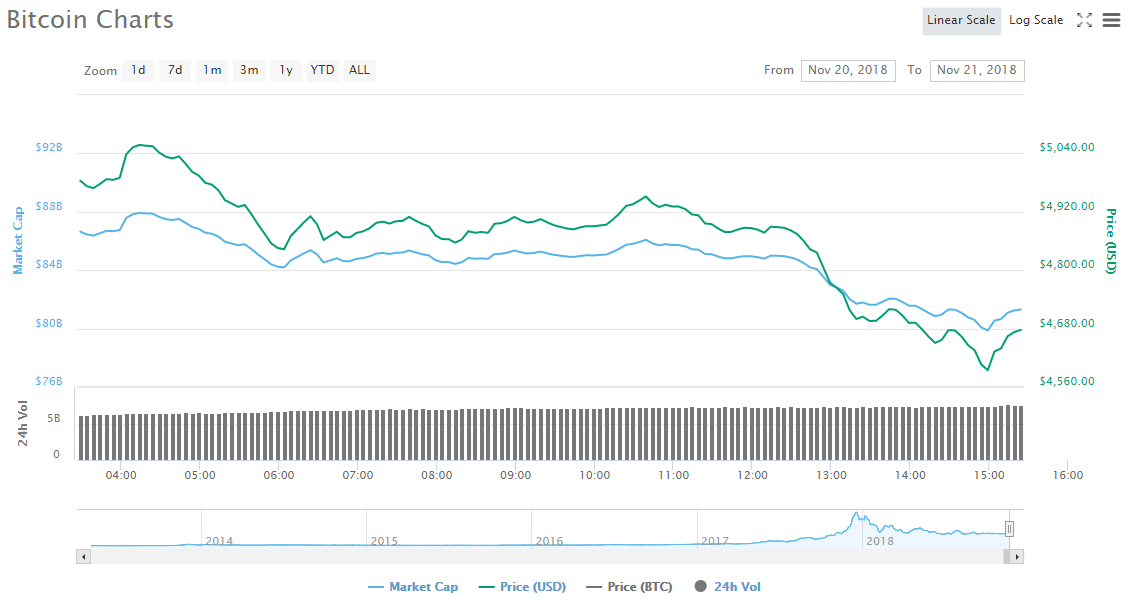Click the $92B market cap label
This screenshot has height=604, width=1140.
49,148
